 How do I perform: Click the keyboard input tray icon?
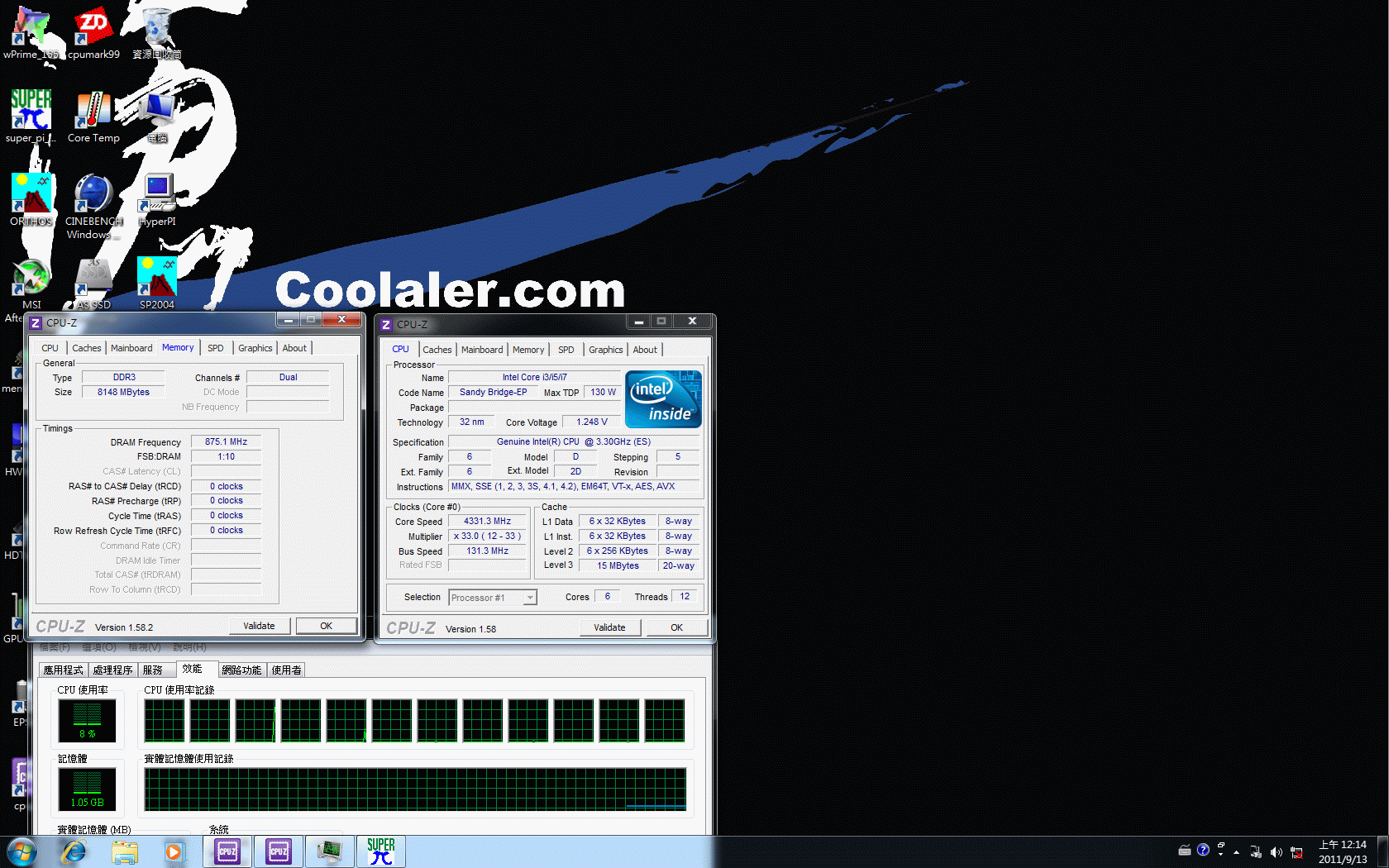(x=1185, y=850)
